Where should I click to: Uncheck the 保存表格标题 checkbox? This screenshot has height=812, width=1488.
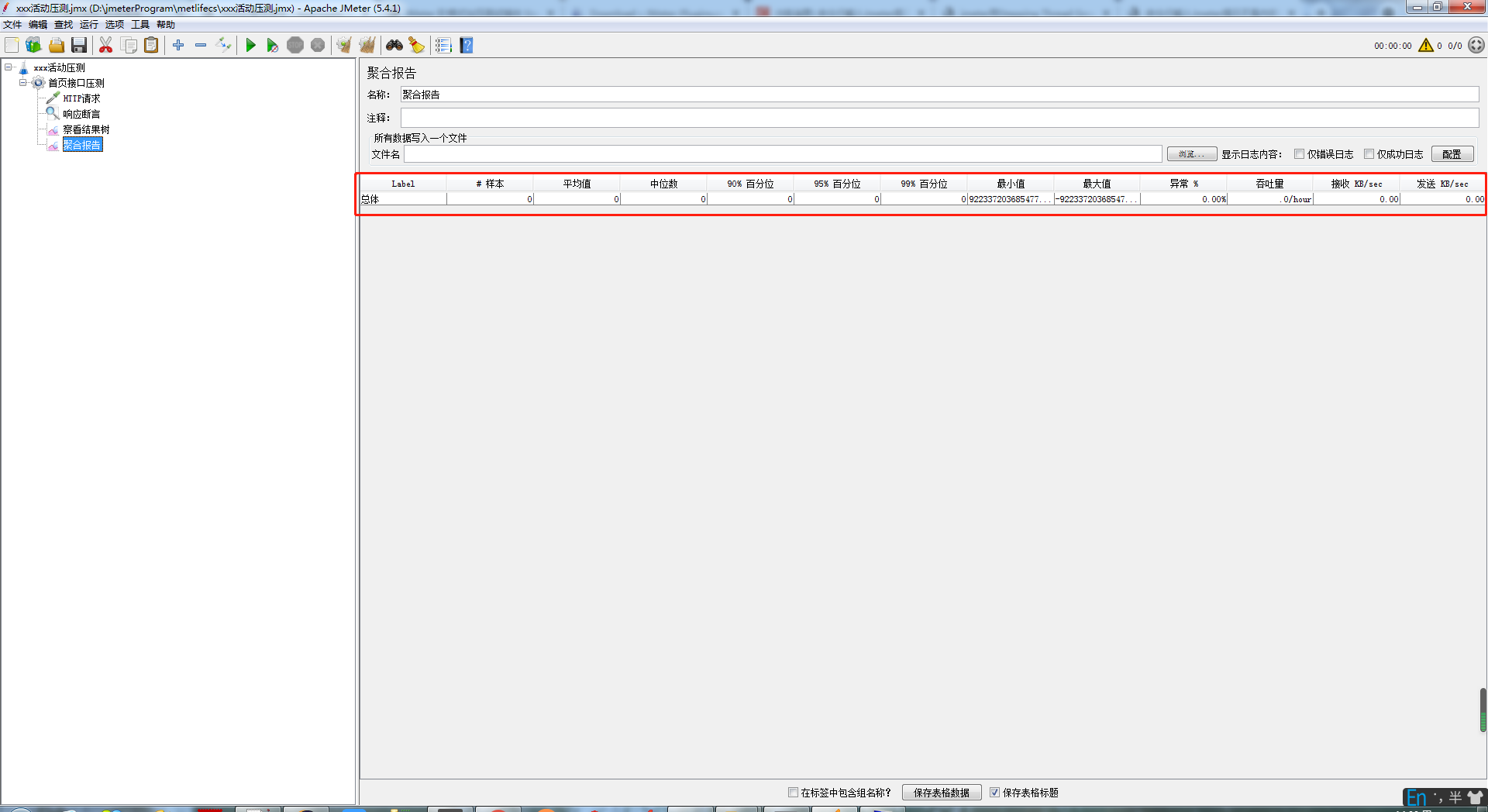994,793
